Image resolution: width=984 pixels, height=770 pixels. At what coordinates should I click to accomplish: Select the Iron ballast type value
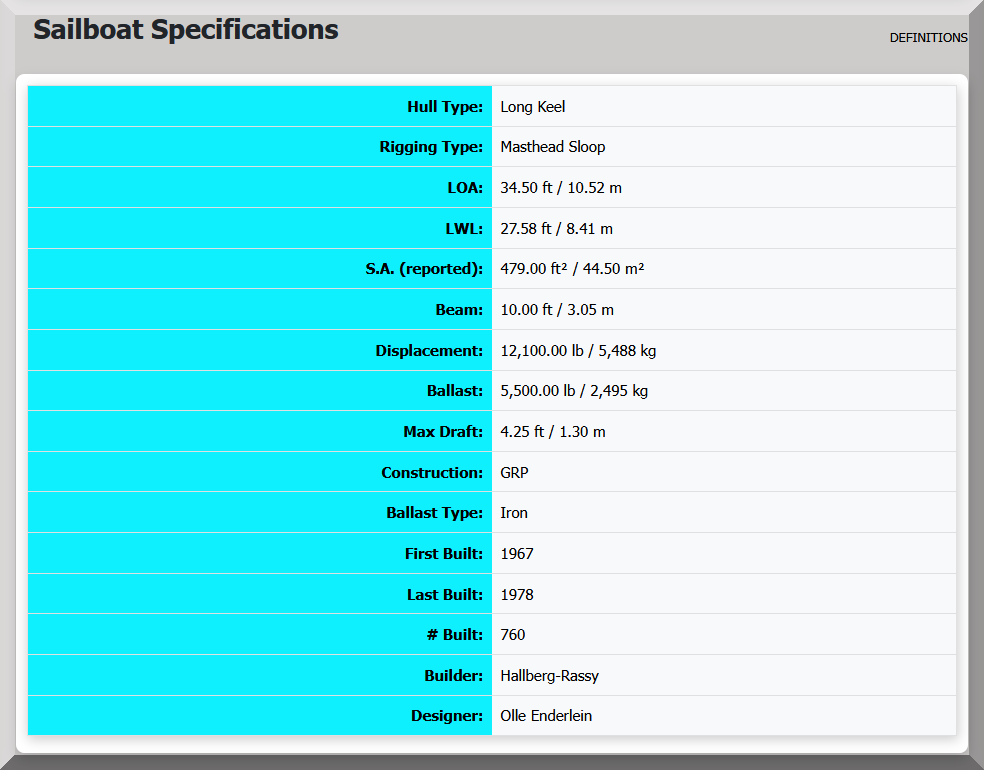[514, 513]
